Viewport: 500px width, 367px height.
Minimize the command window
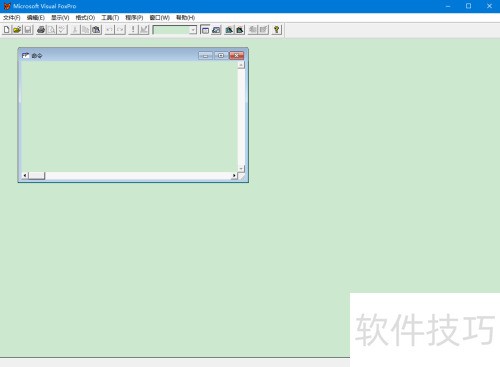pyautogui.click(x=205, y=55)
